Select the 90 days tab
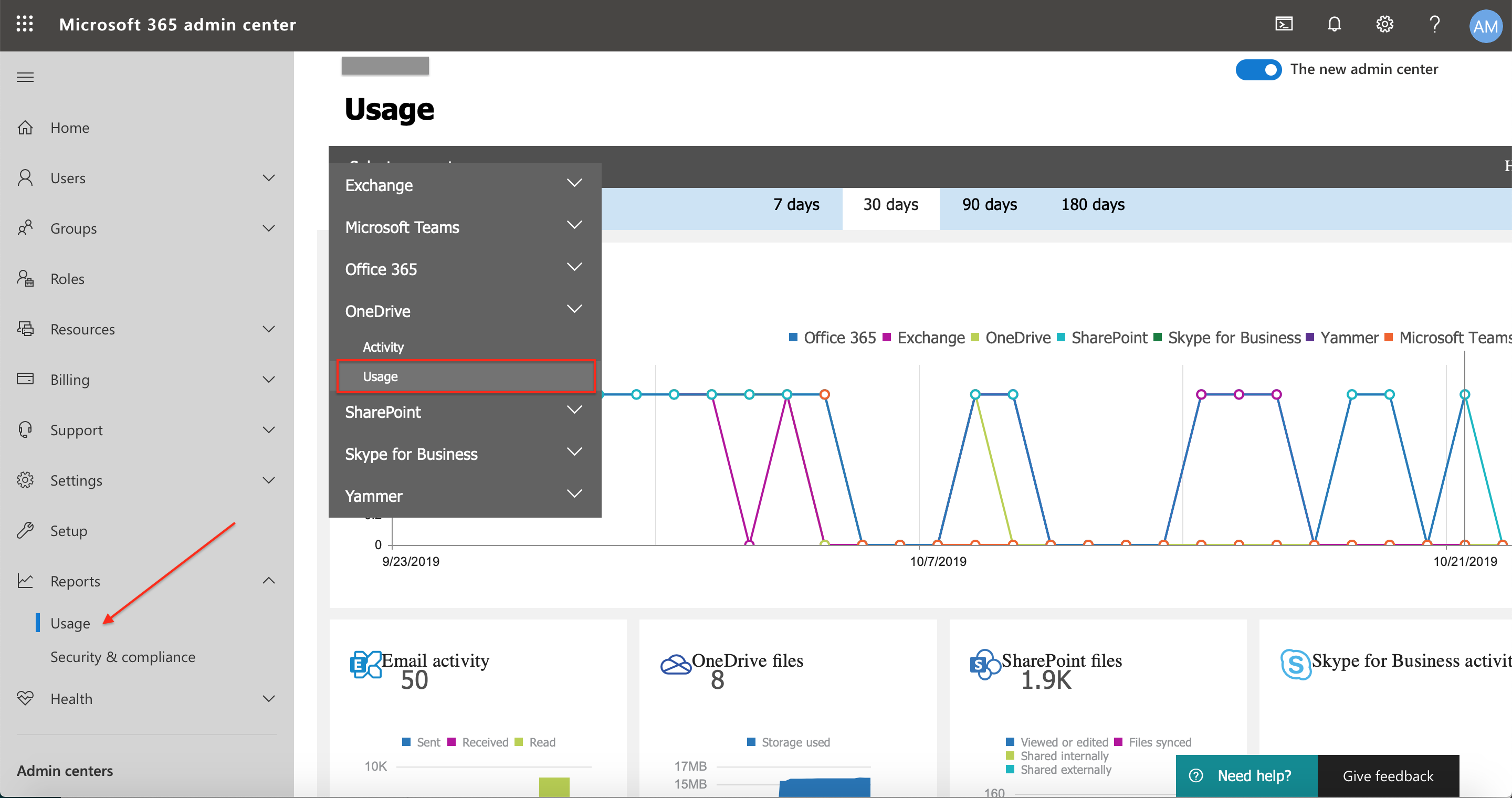Viewport: 1512px width, 798px height. (x=989, y=204)
